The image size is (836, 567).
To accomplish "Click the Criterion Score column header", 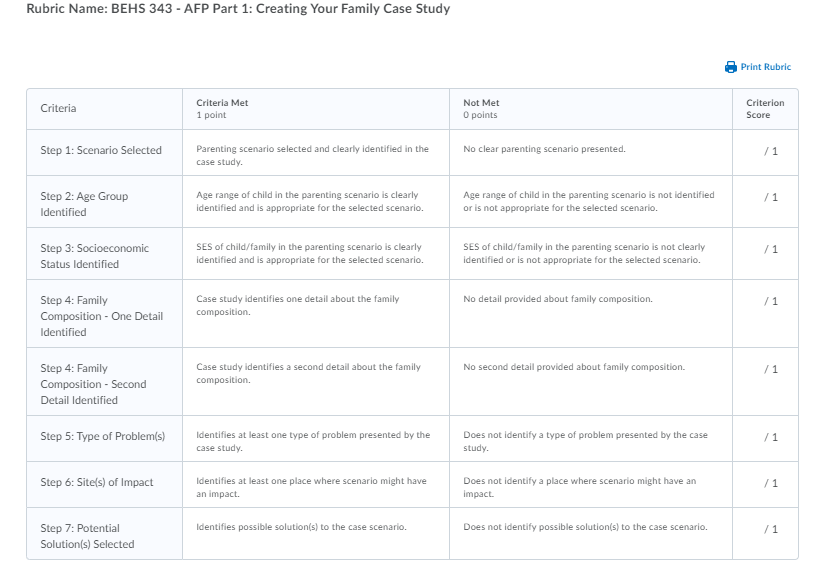I will [x=765, y=109].
